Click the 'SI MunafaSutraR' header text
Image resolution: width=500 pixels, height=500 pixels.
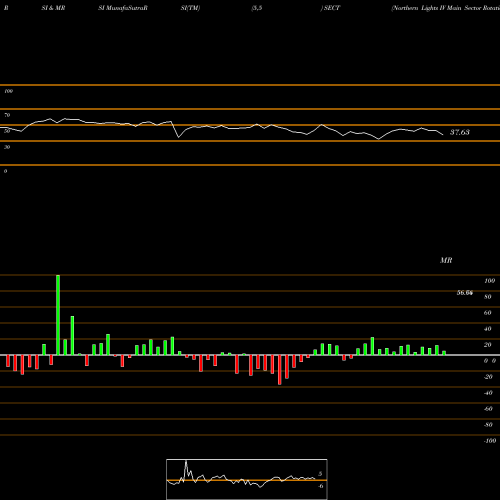point(123,8)
